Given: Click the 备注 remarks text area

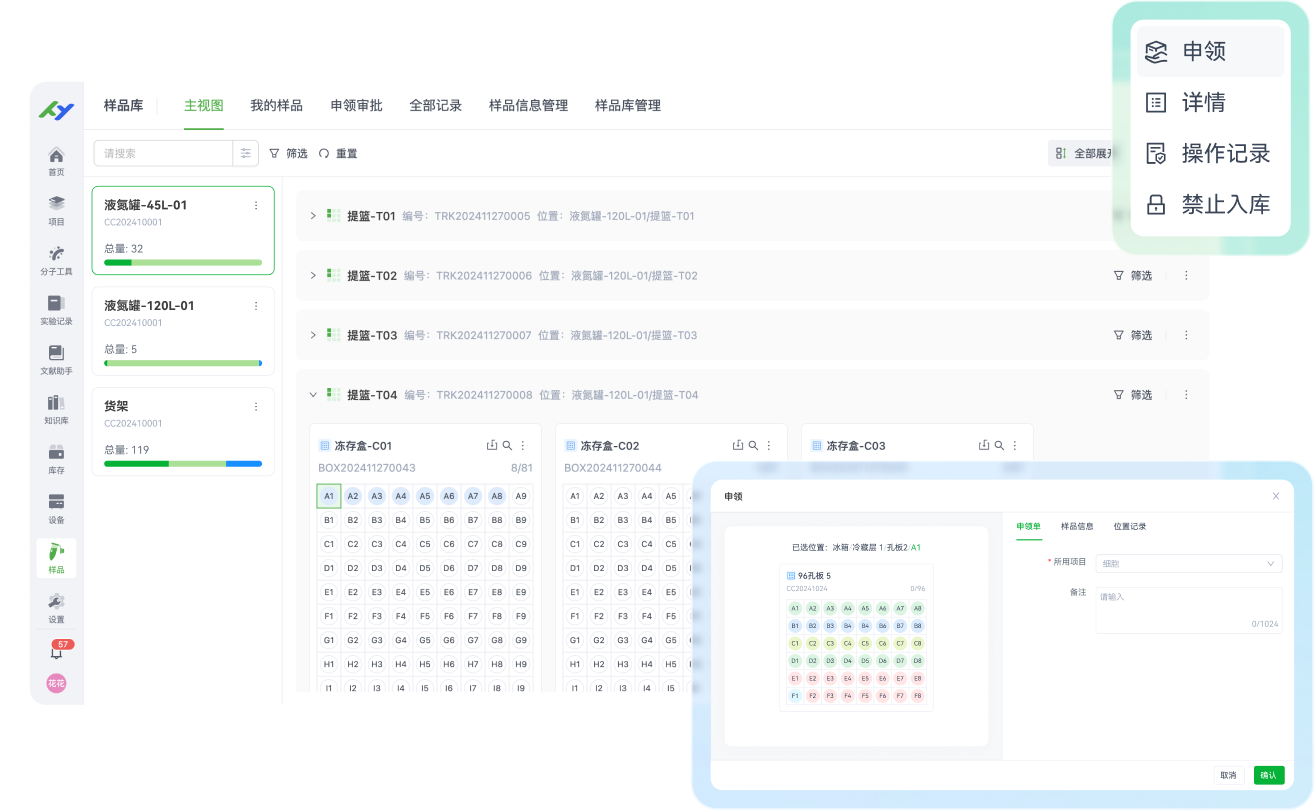Looking at the screenshot, I should 1189,610.
